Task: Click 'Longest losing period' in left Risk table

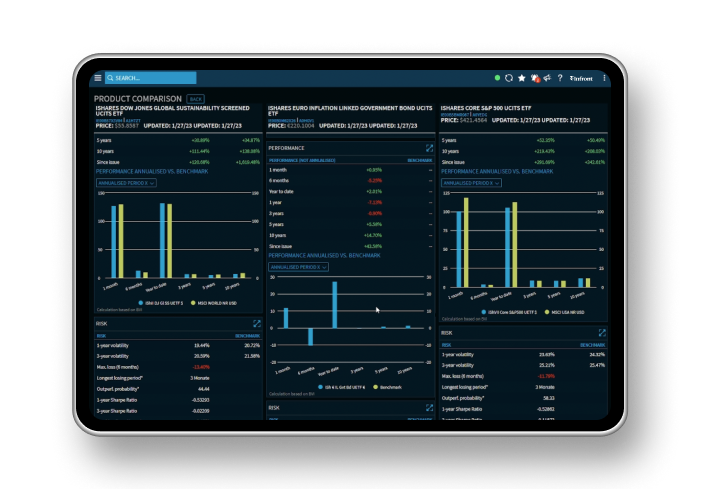Action: pos(119,378)
